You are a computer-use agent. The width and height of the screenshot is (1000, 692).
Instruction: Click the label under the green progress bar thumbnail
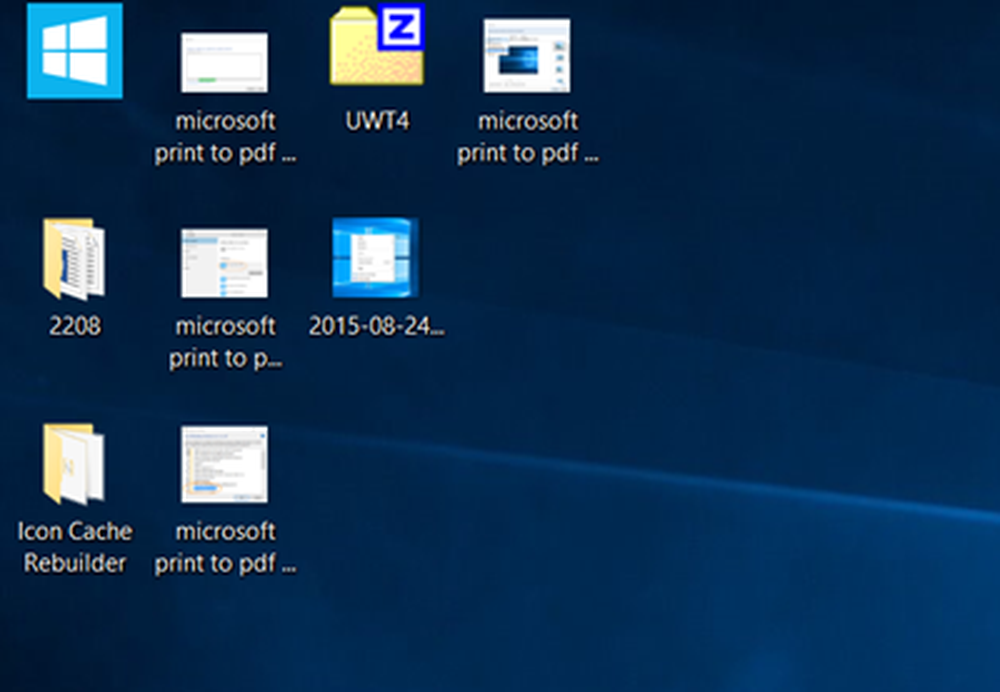[226, 137]
